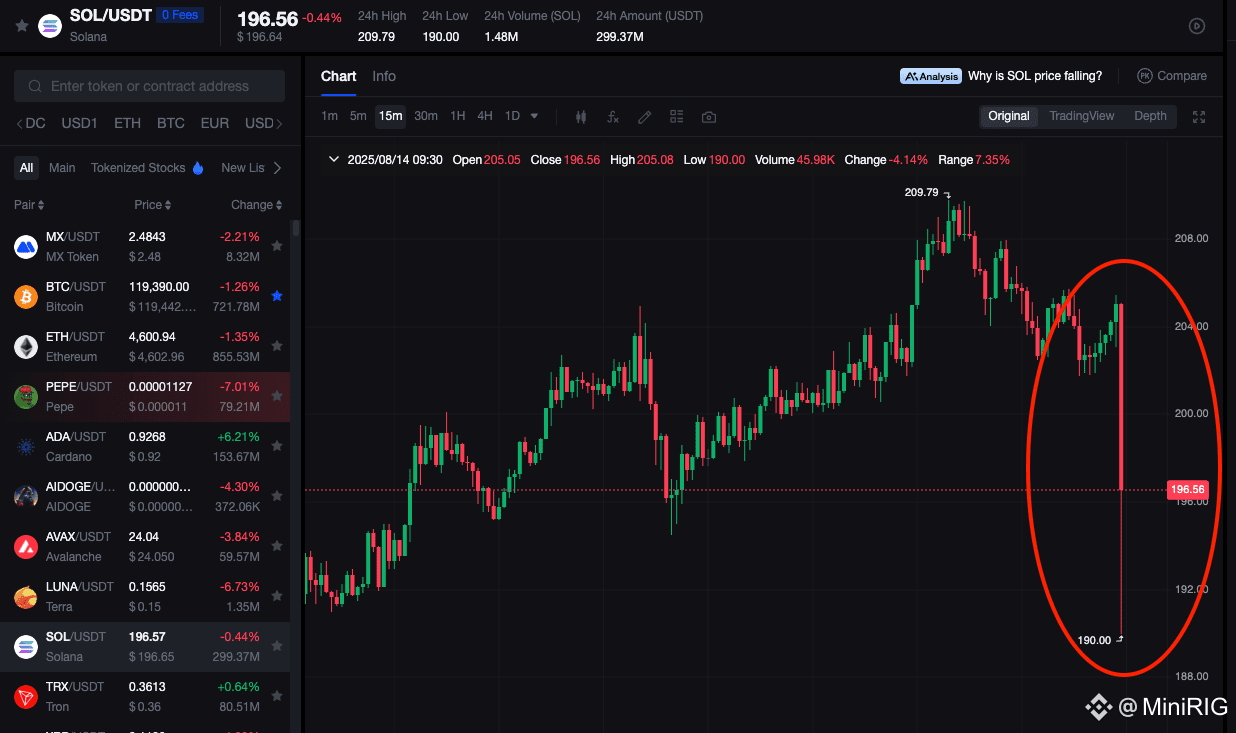Image resolution: width=1236 pixels, height=733 pixels.
Task: Click the Ethereum logo
Action: pos(26,346)
